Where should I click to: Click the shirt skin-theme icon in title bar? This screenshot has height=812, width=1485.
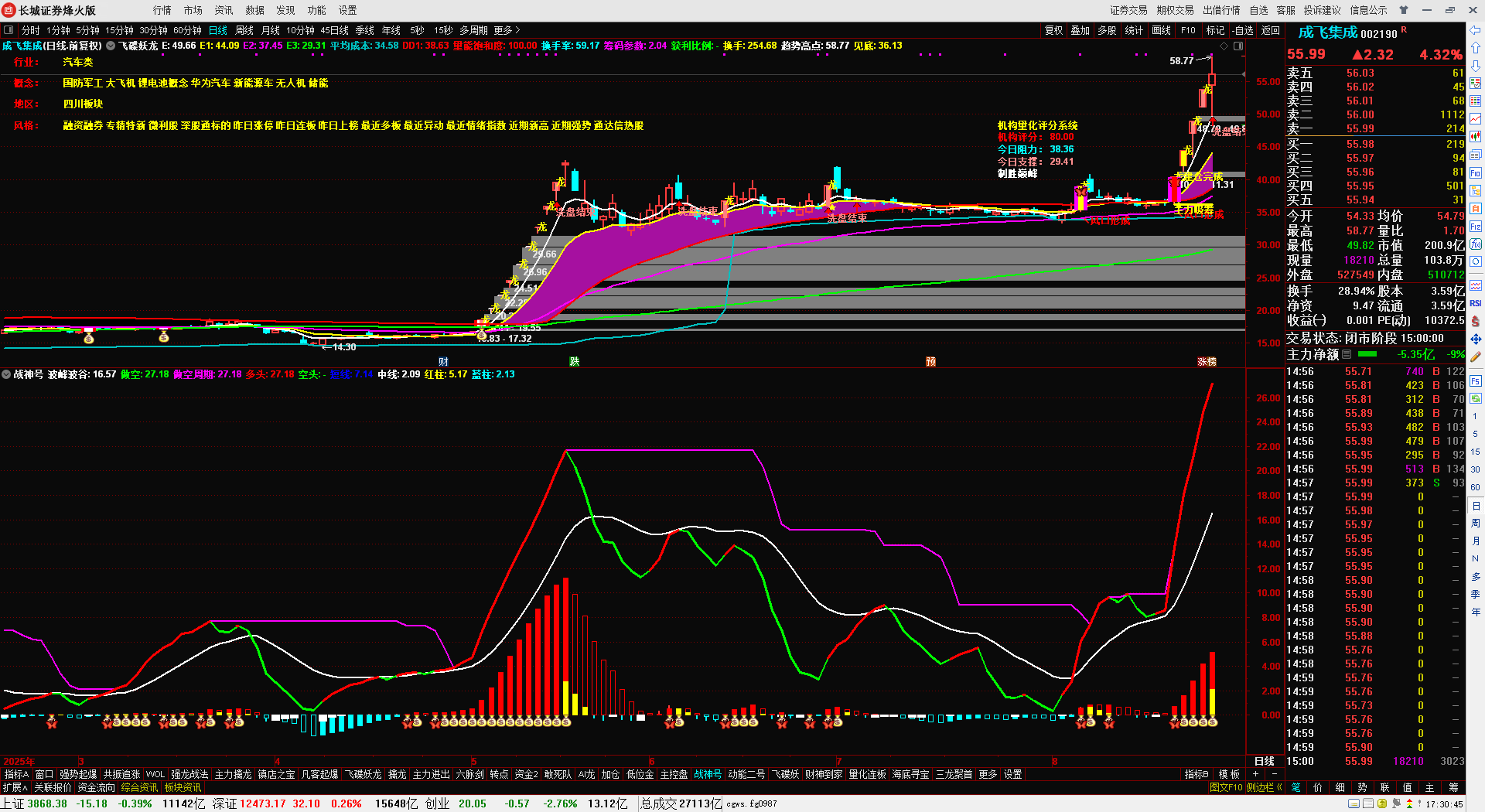[1404, 10]
